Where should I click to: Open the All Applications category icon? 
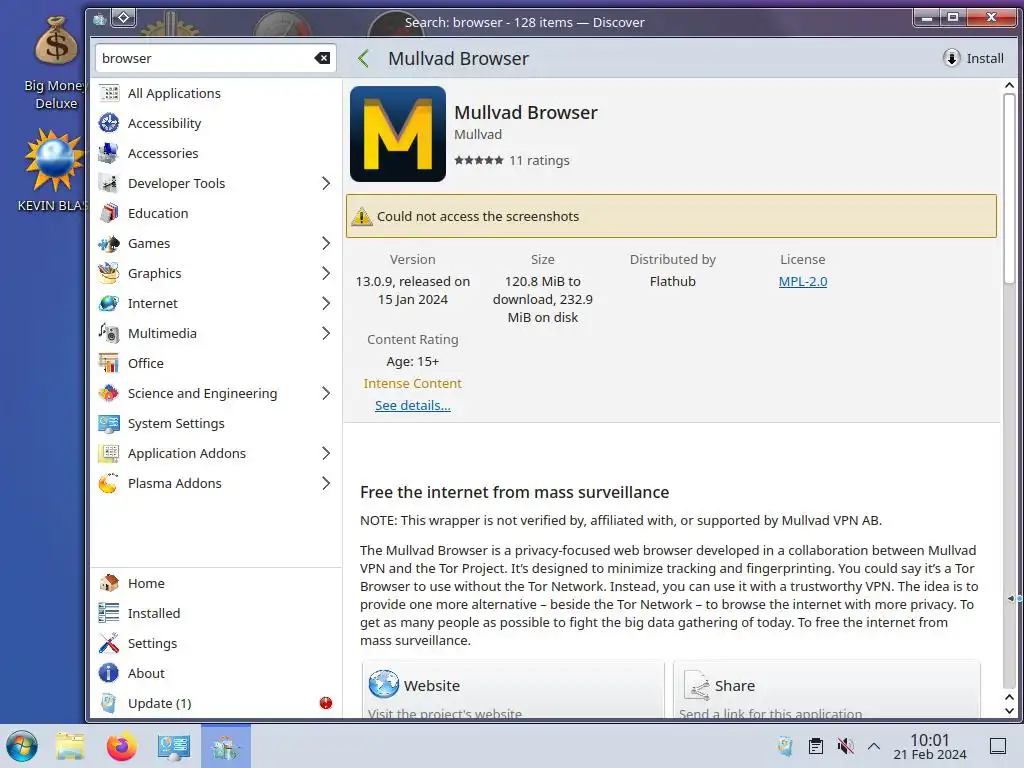click(109, 93)
